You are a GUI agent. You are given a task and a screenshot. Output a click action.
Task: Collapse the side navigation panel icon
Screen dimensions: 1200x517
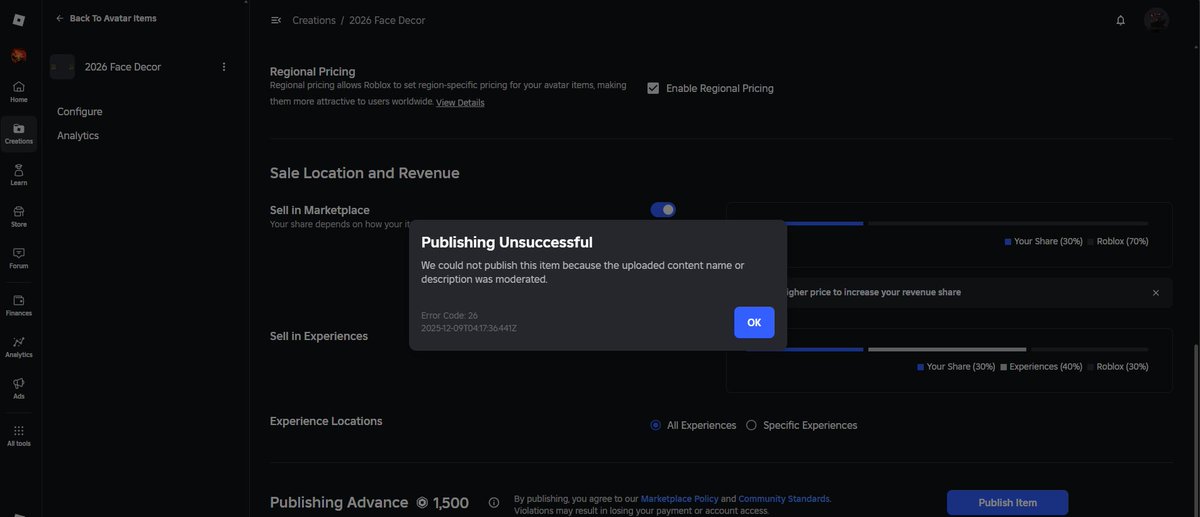pos(276,20)
